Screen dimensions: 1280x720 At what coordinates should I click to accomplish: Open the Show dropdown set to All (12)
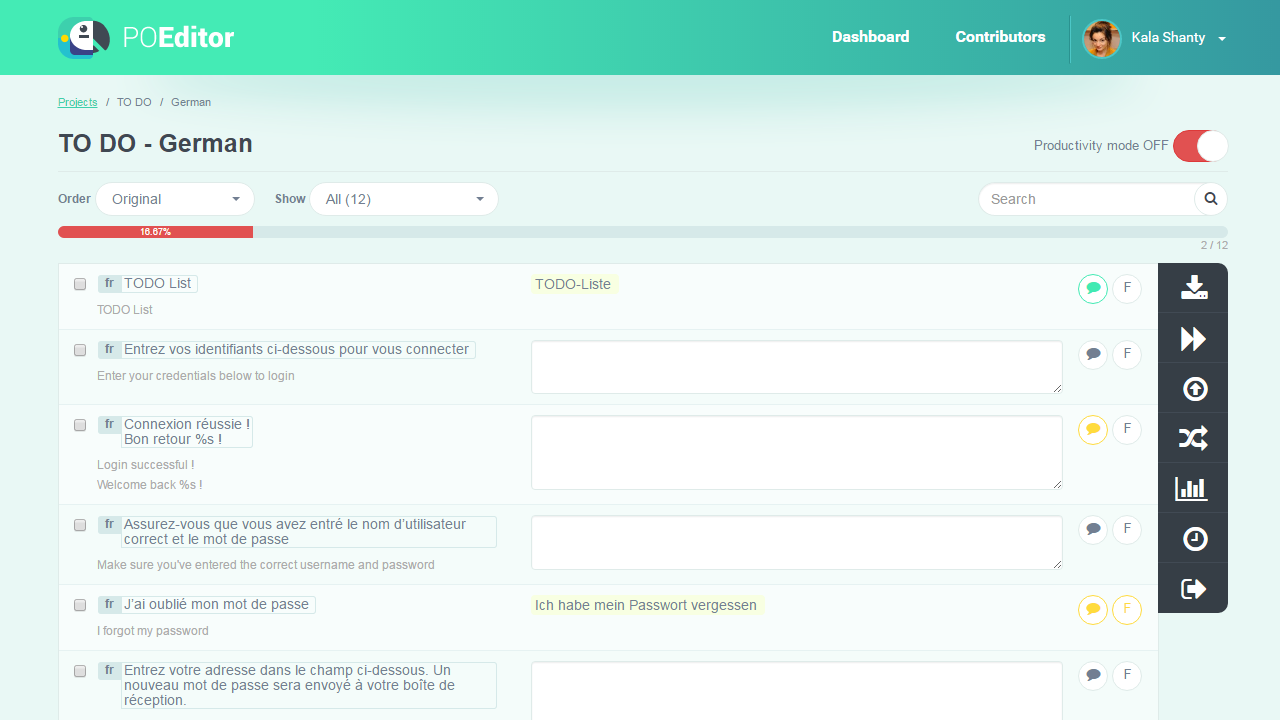(x=404, y=199)
